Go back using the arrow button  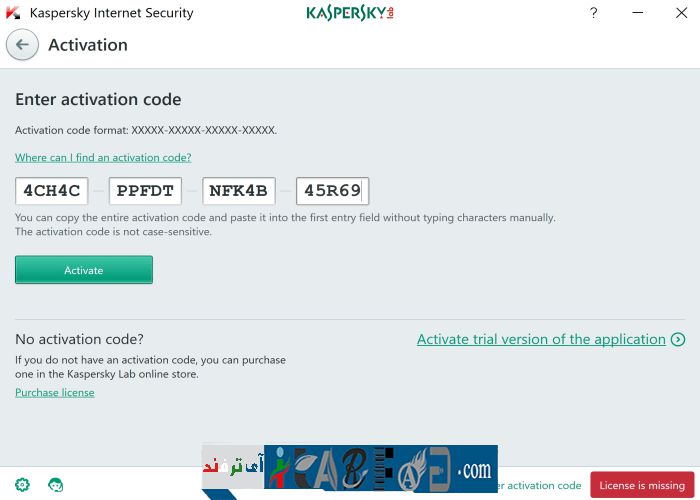point(22,45)
